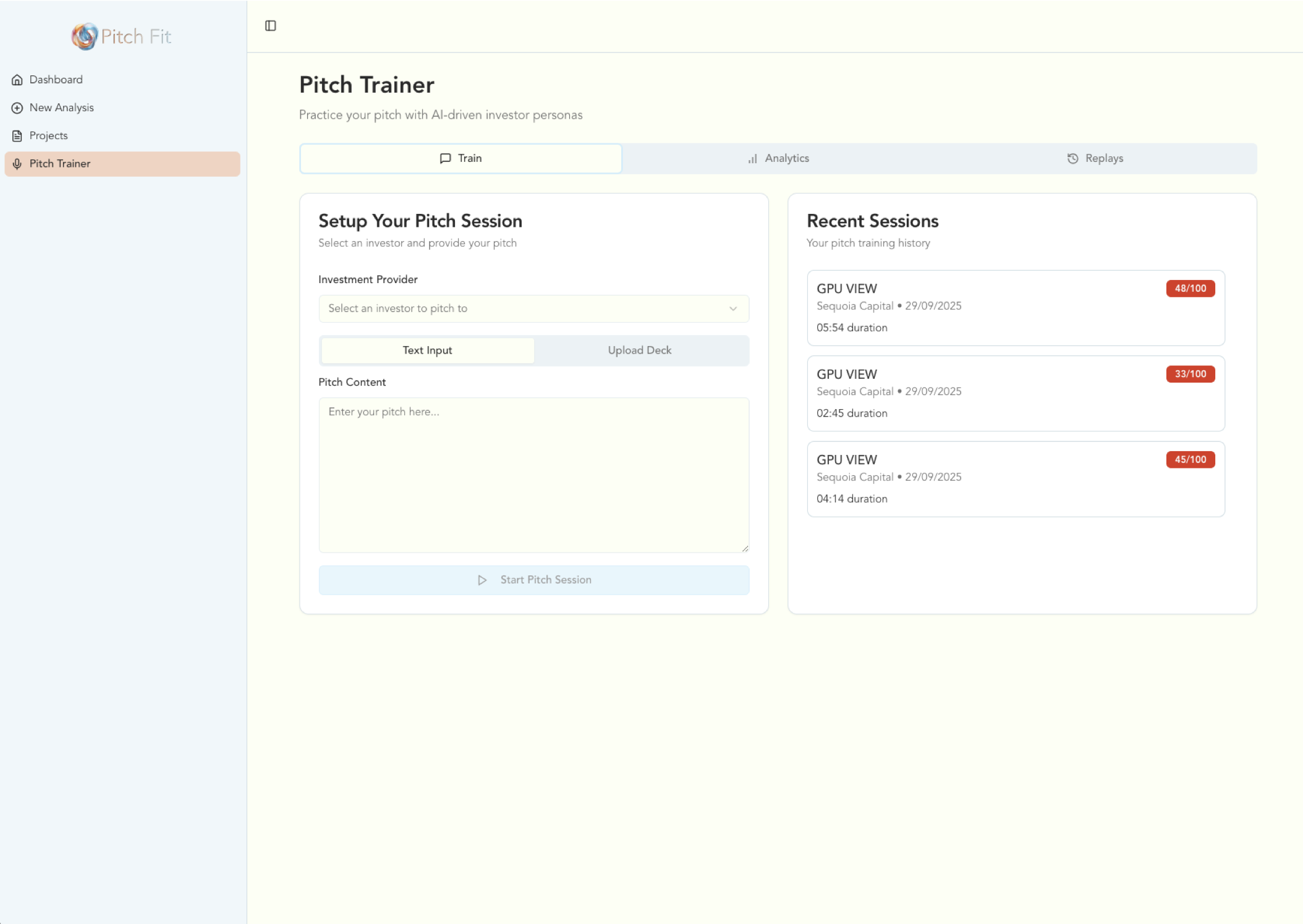Expand the first GPU VIEW session card
This screenshot has height=924, width=1303.
coord(1016,307)
